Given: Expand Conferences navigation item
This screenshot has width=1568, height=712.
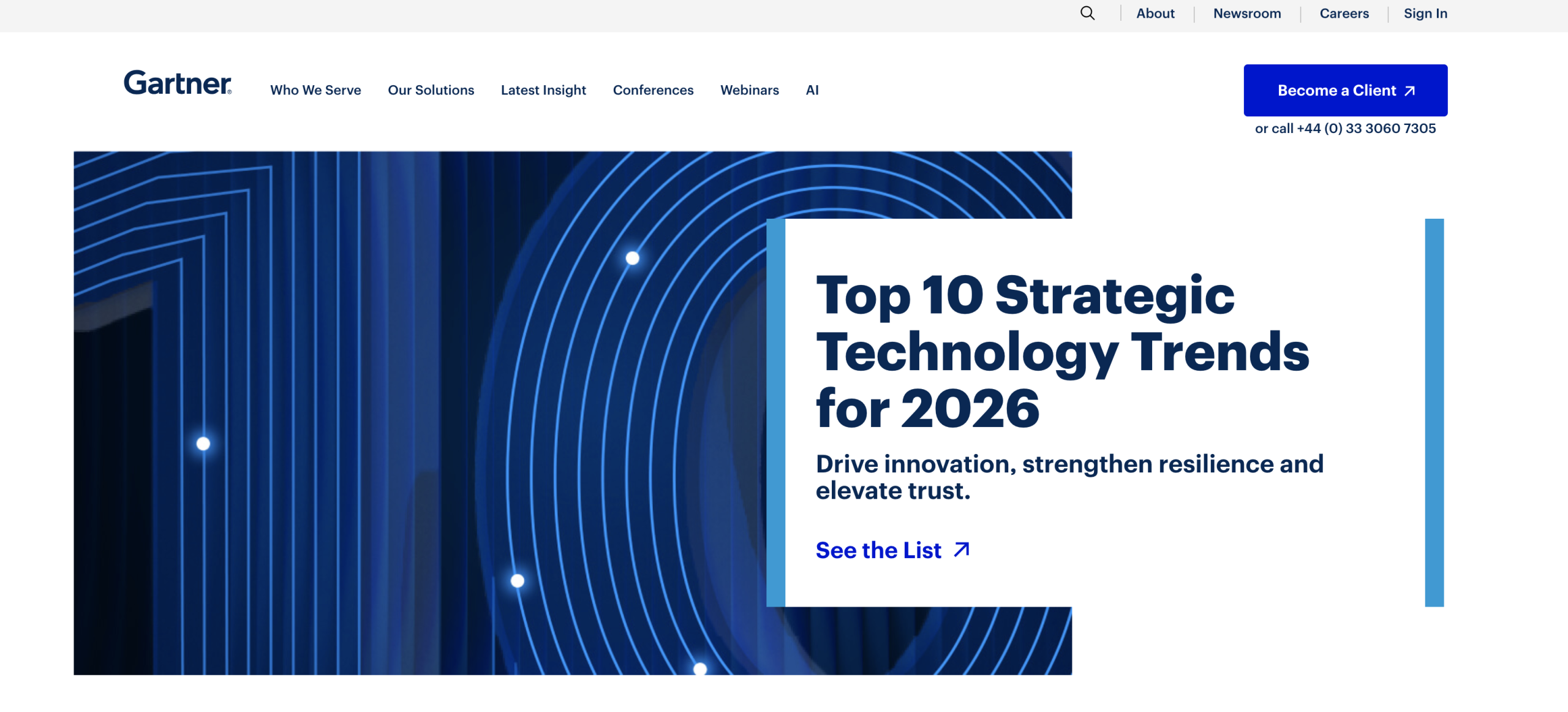Looking at the screenshot, I should tap(653, 90).
